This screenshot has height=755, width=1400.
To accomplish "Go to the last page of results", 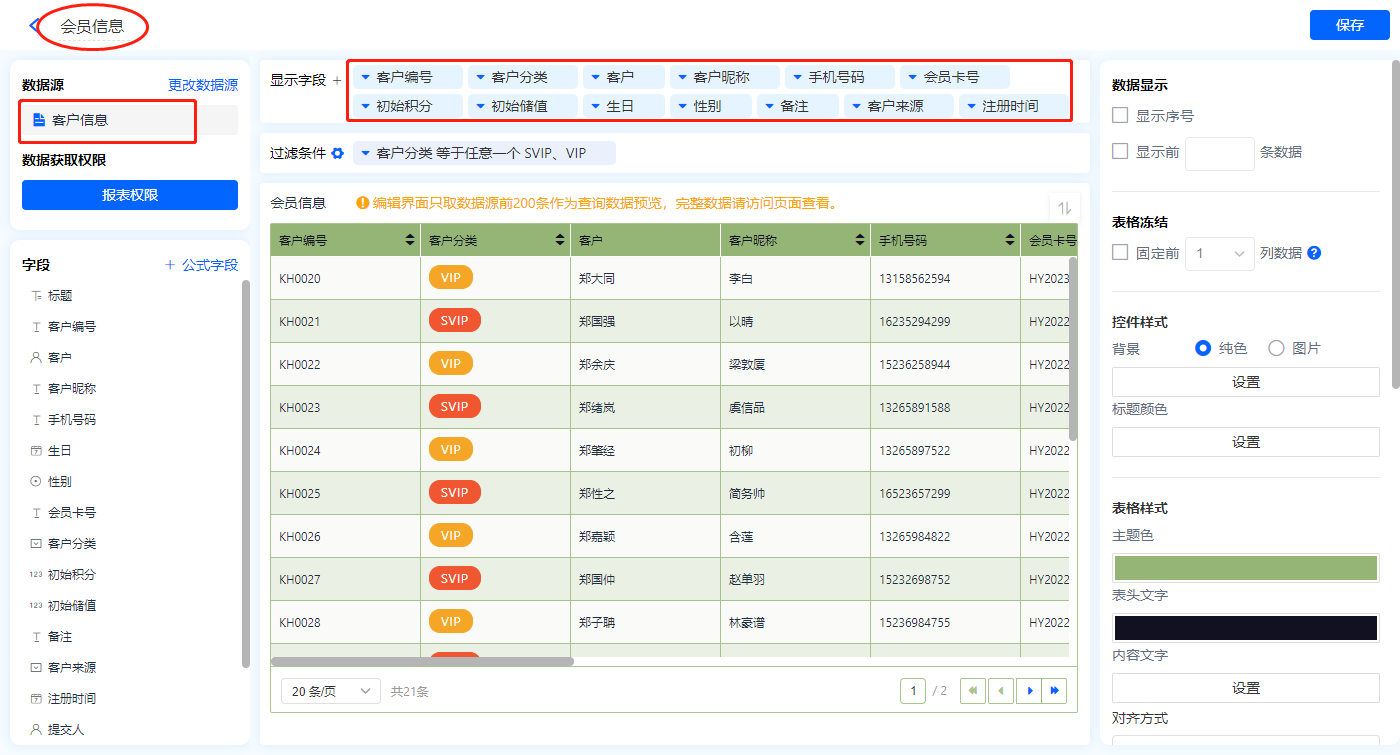I will [x=1054, y=690].
